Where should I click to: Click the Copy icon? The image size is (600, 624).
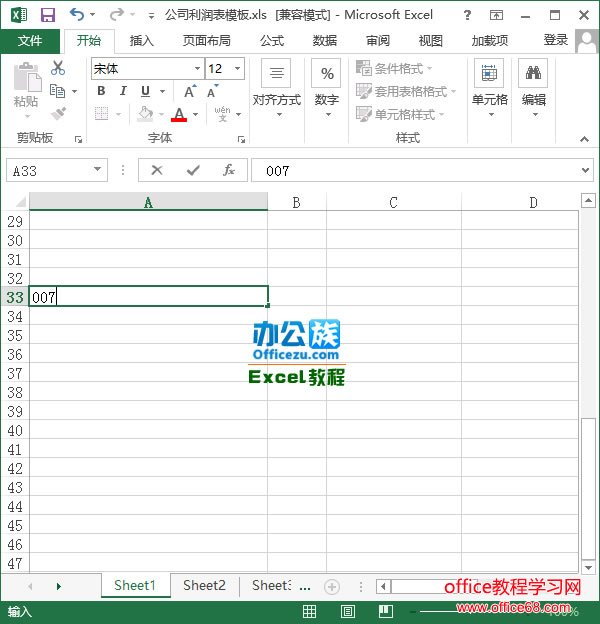coord(58,91)
